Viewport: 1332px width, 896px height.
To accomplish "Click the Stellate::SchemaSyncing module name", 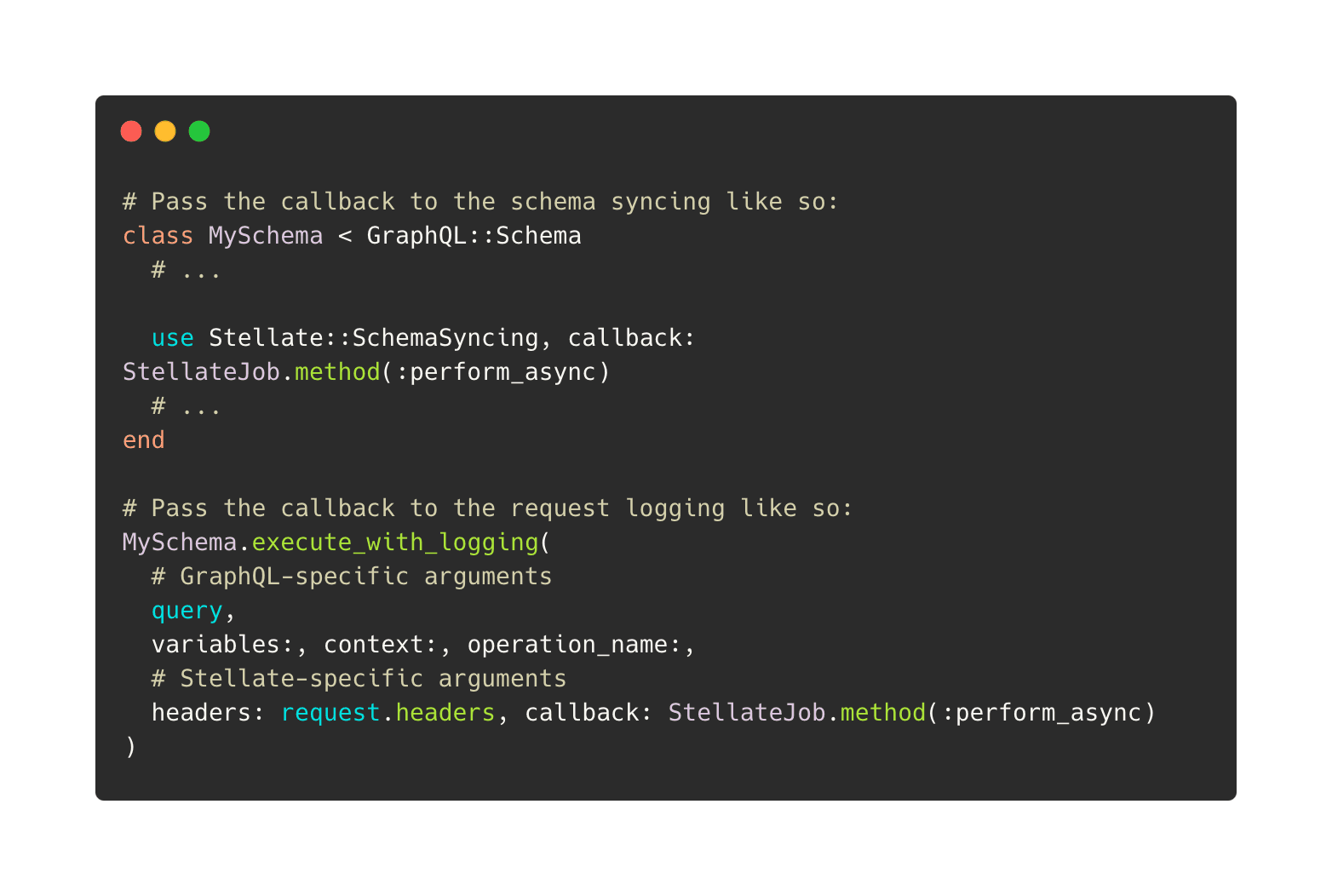I will pos(373,338).
